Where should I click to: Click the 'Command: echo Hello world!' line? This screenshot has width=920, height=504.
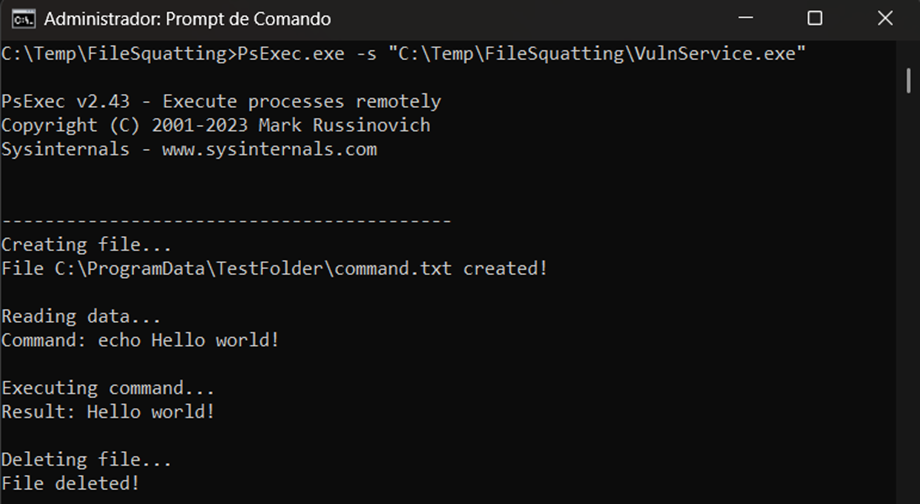[140, 341]
